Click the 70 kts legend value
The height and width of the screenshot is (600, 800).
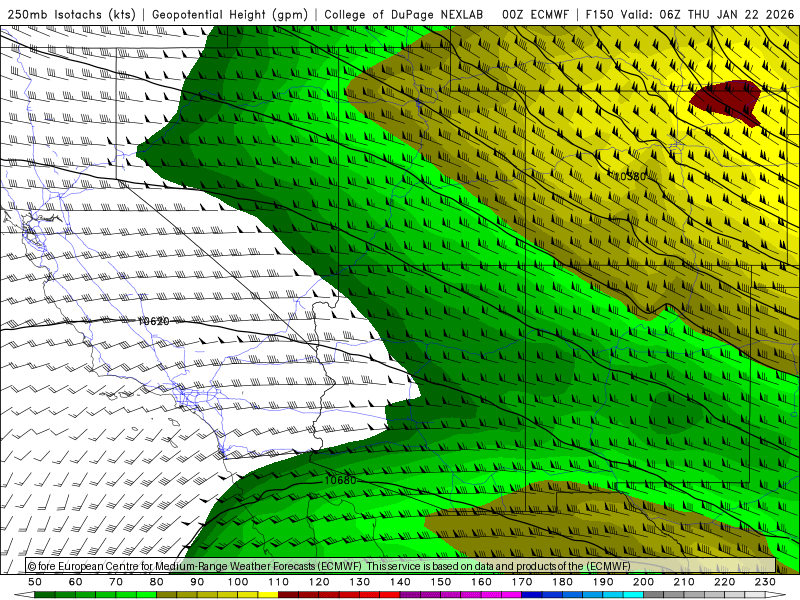[x=116, y=582]
